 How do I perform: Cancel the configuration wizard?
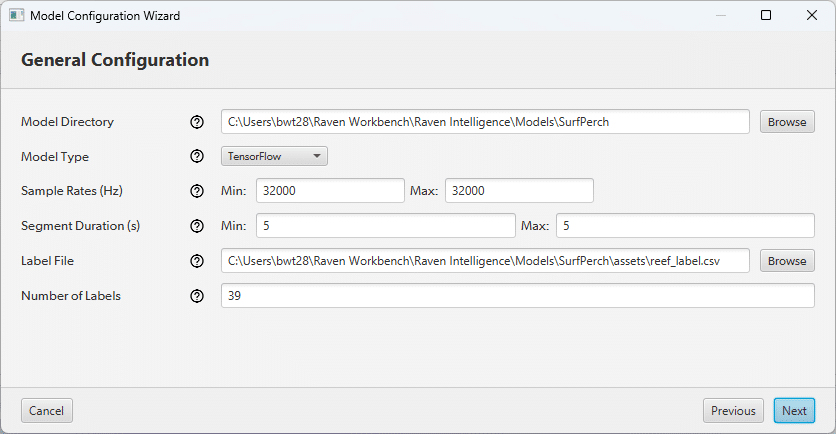47,411
